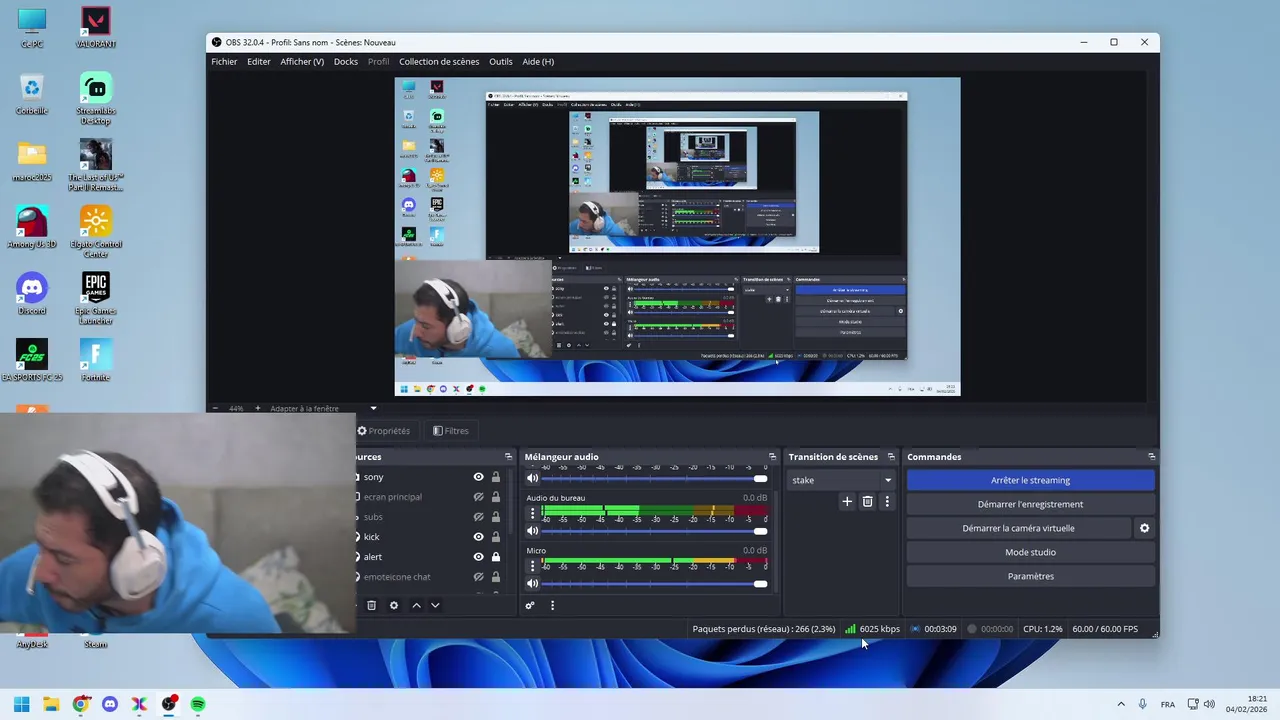Open the stake transition dropdown
The height and width of the screenshot is (720, 1280).
[842, 480]
